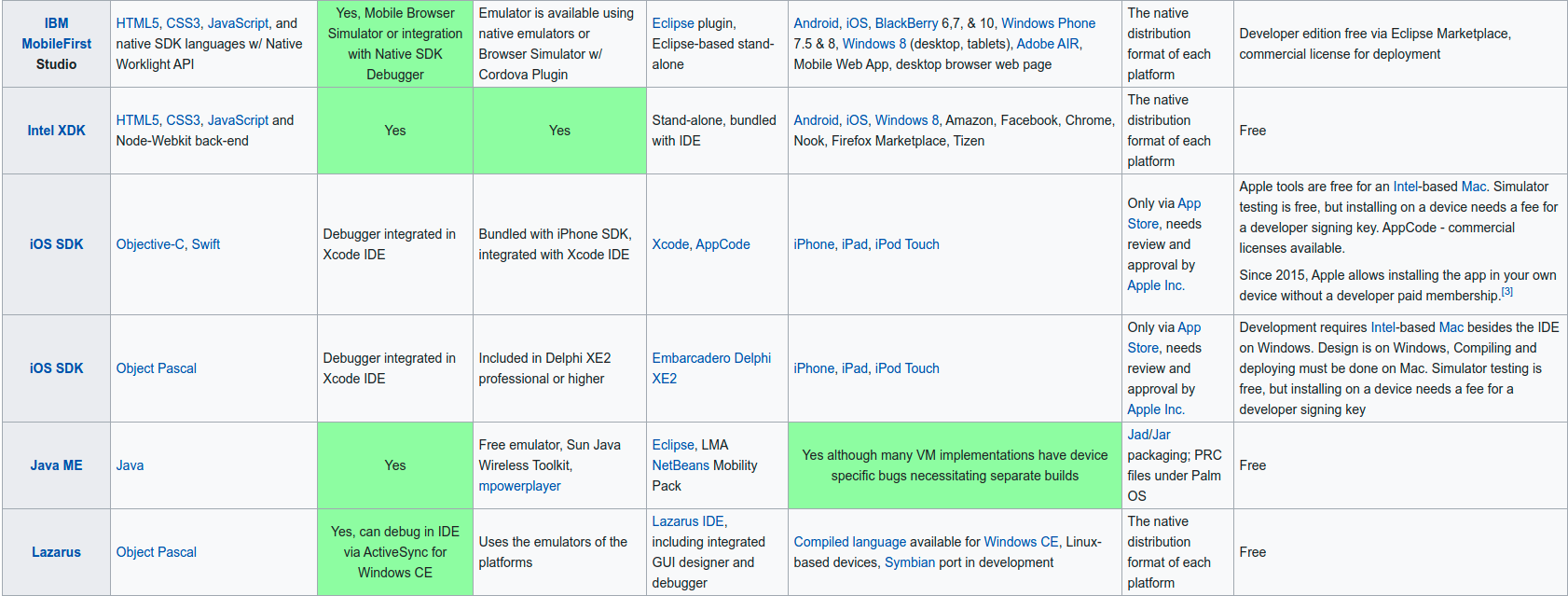The width and height of the screenshot is (1568, 596).
Task: Click Android in the Intel XDK row
Action: [816, 120]
